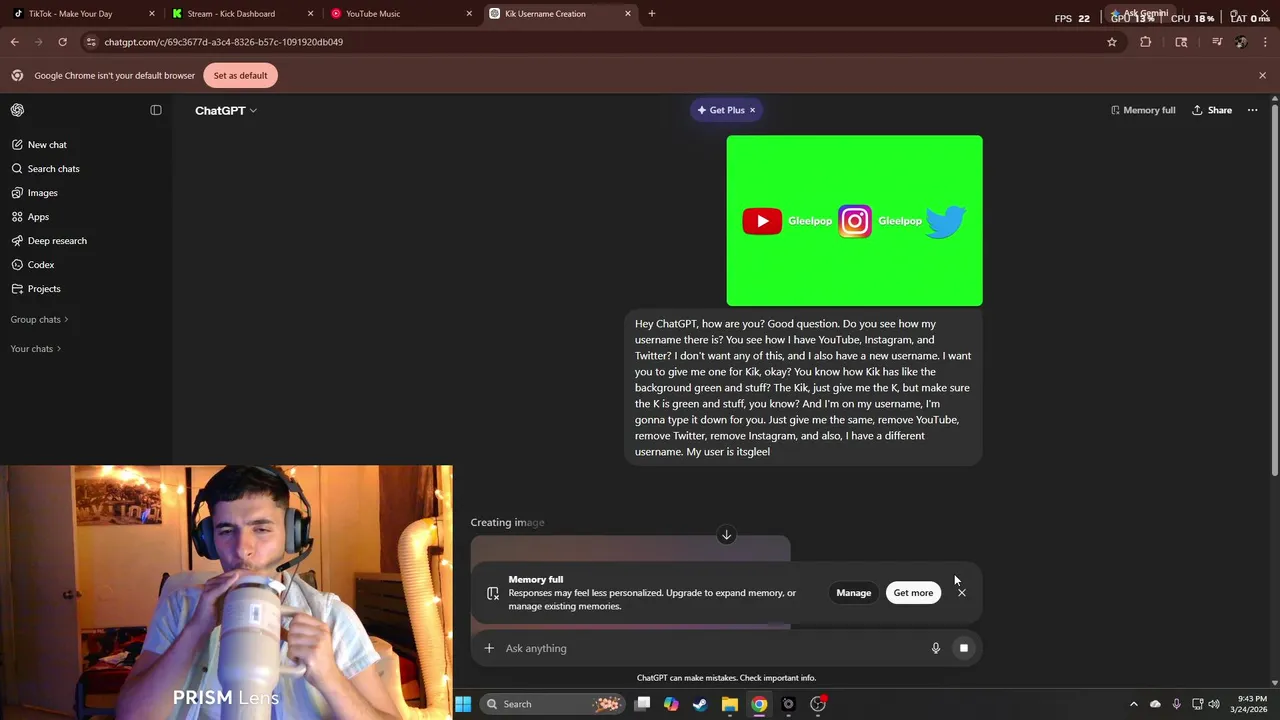This screenshot has width=1280, height=720.
Task: Go back in browser history
Action: [15, 42]
